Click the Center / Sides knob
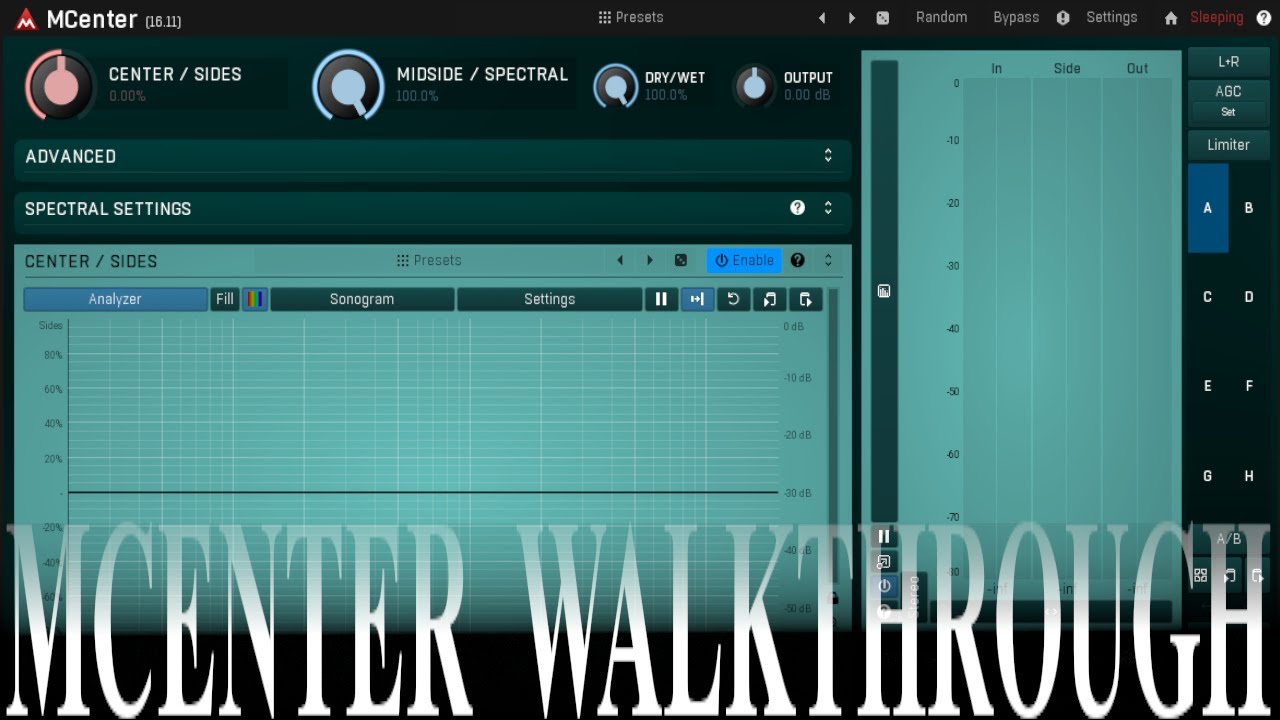 (x=60, y=85)
